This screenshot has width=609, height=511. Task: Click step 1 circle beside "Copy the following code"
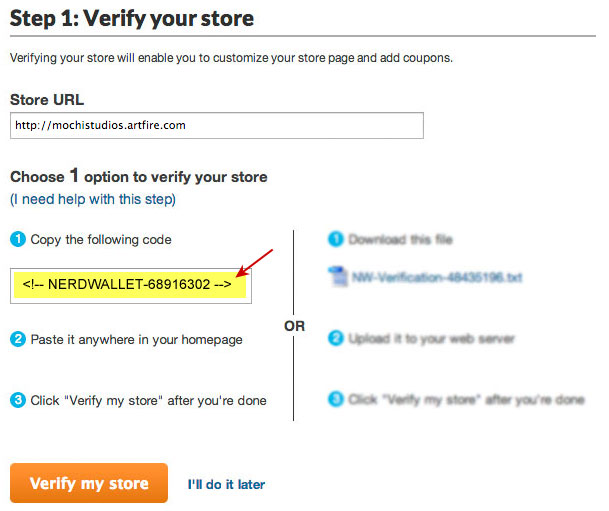(18, 240)
